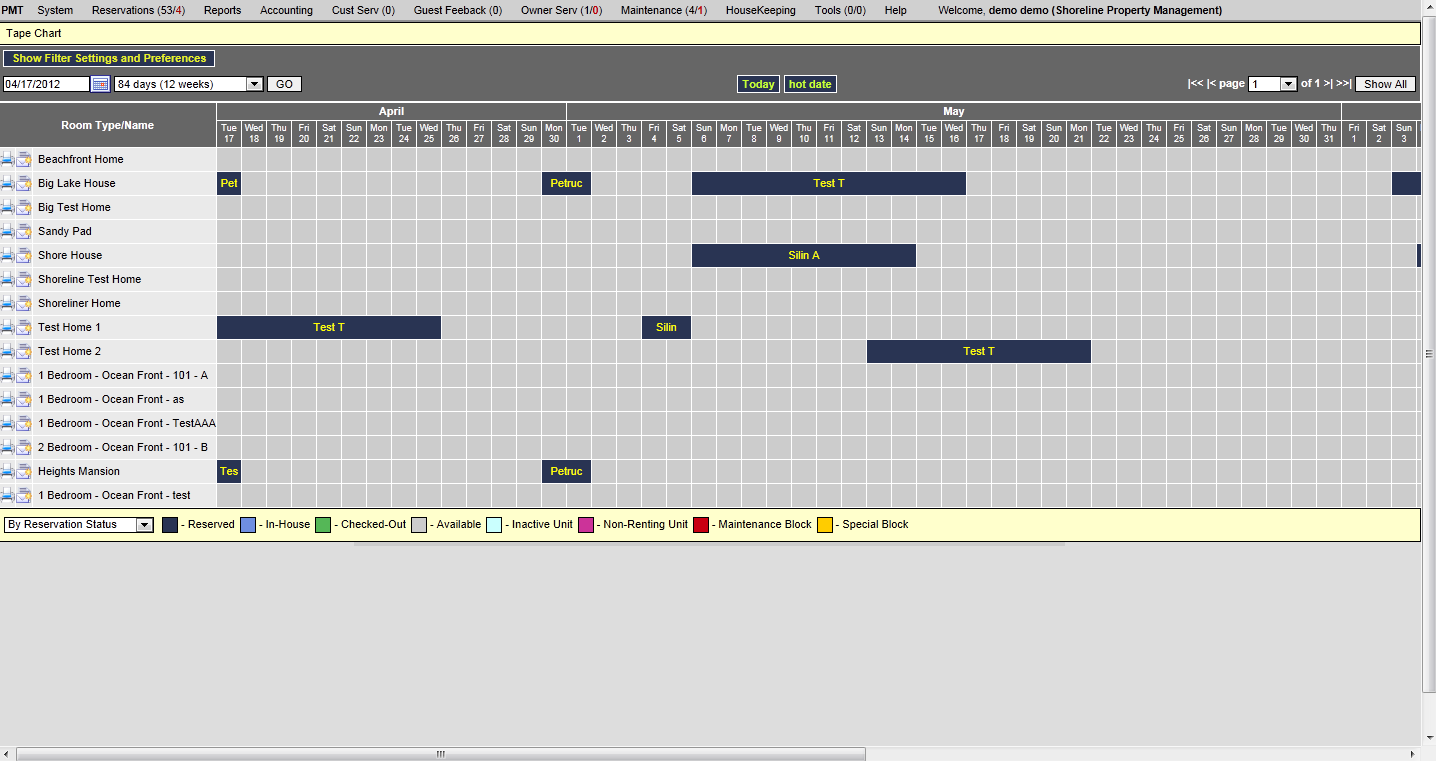Screen dimensions: 1436x761
Task: Click the print icon for Test Home 2
Action: (7, 351)
